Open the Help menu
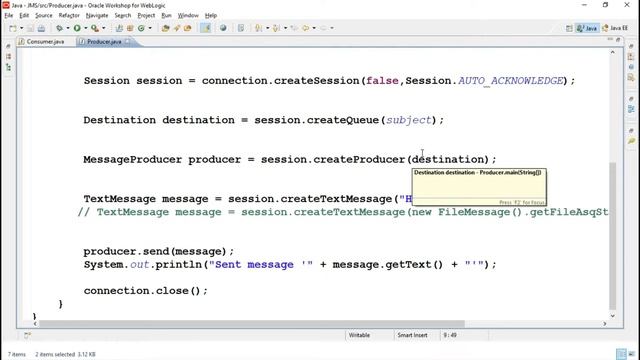This screenshot has width=640, height=360. [x=211, y=16]
